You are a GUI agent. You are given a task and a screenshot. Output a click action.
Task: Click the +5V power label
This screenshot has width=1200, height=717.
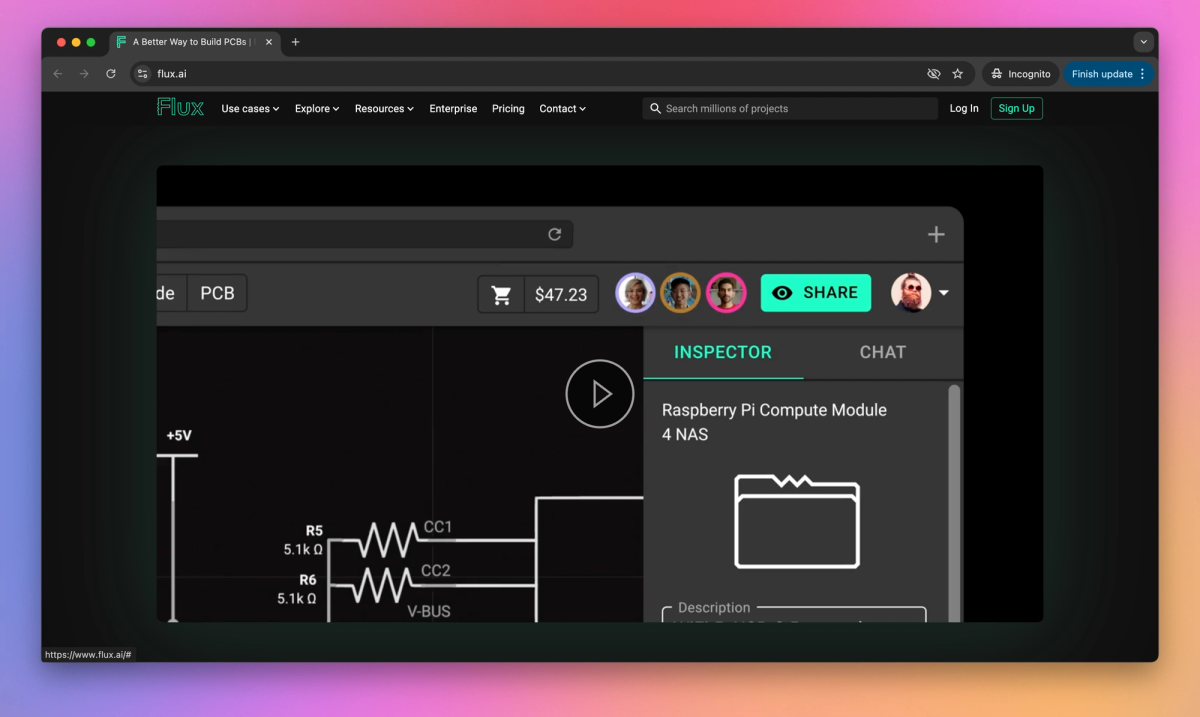pos(179,436)
